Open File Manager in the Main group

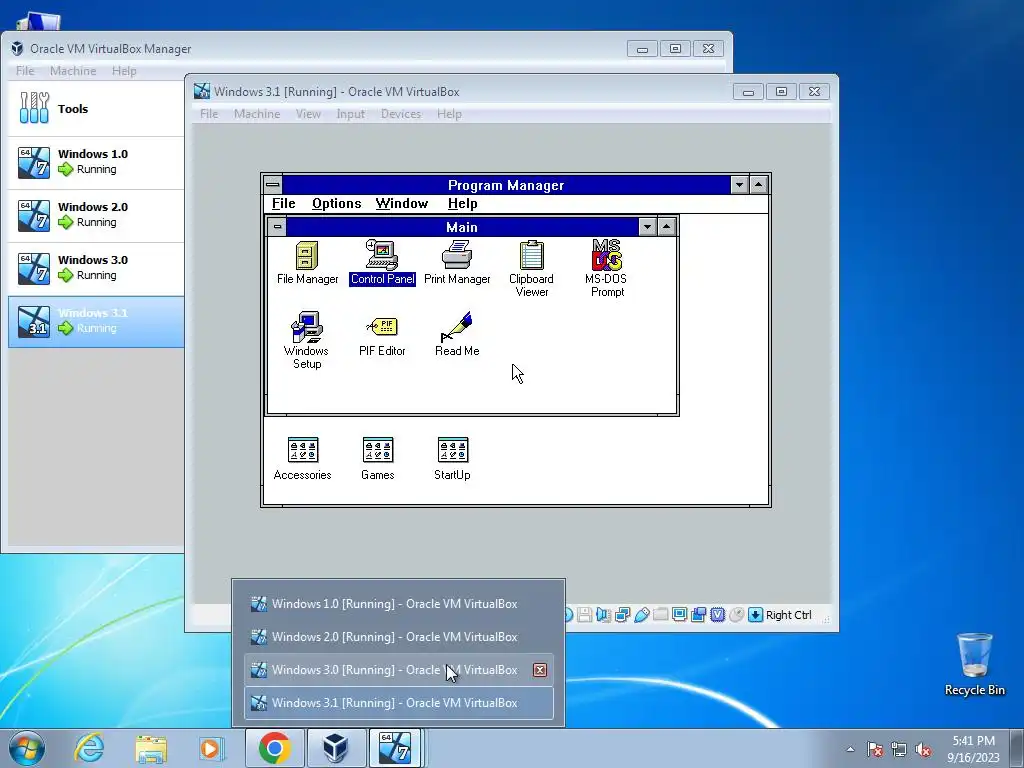(307, 263)
